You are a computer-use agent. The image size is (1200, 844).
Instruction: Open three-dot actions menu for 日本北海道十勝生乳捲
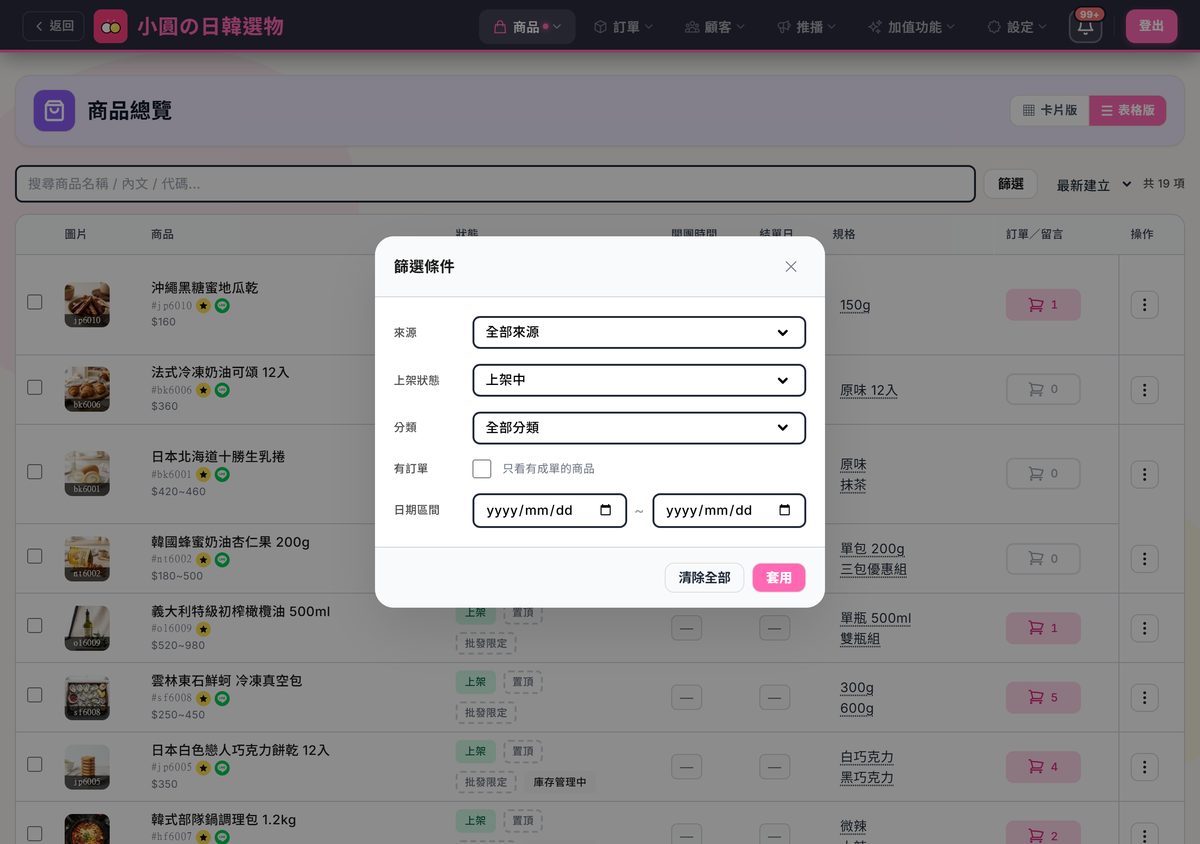[x=1145, y=474]
